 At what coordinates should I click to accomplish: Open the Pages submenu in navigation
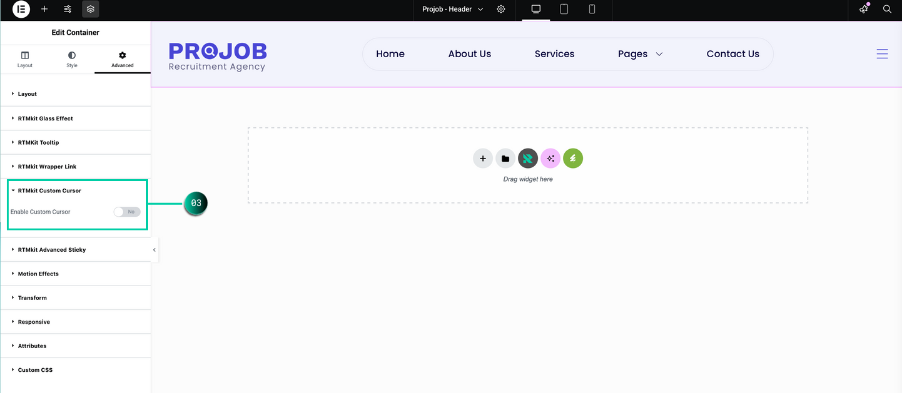point(640,54)
